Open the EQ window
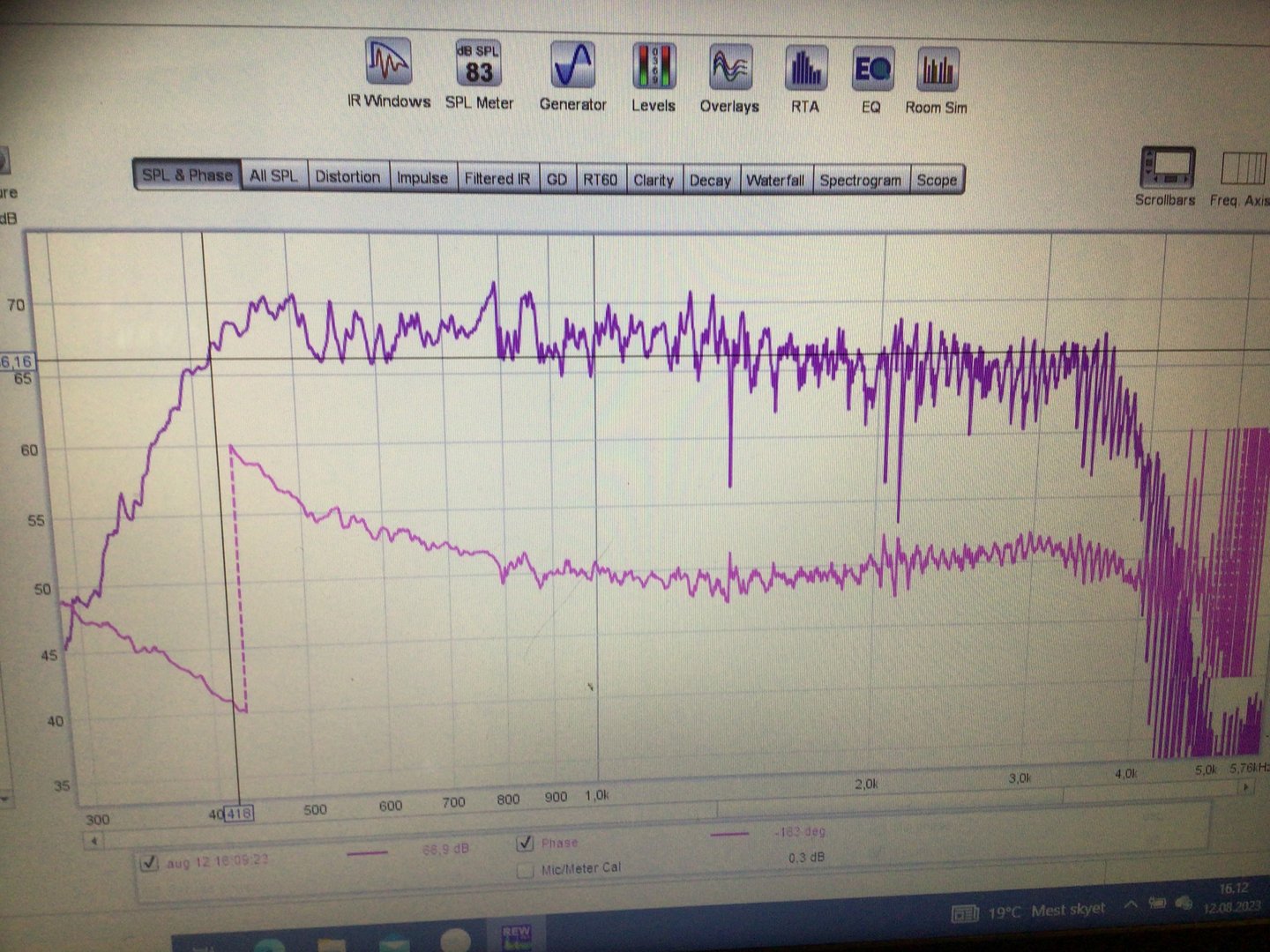 click(x=871, y=81)
